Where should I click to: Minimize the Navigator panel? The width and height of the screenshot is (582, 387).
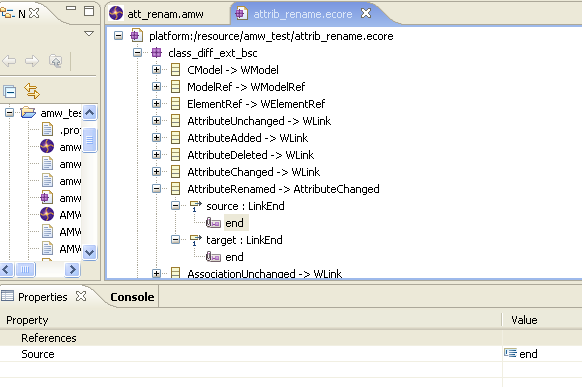point(71,8)
